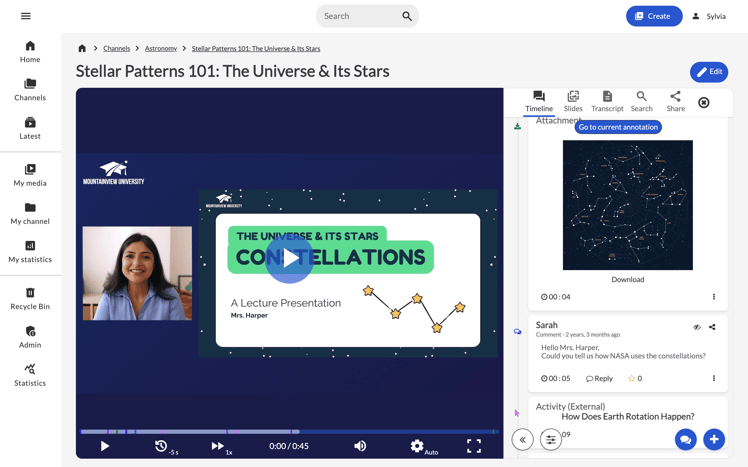Open video quality settings gear

tap(417, 446)
